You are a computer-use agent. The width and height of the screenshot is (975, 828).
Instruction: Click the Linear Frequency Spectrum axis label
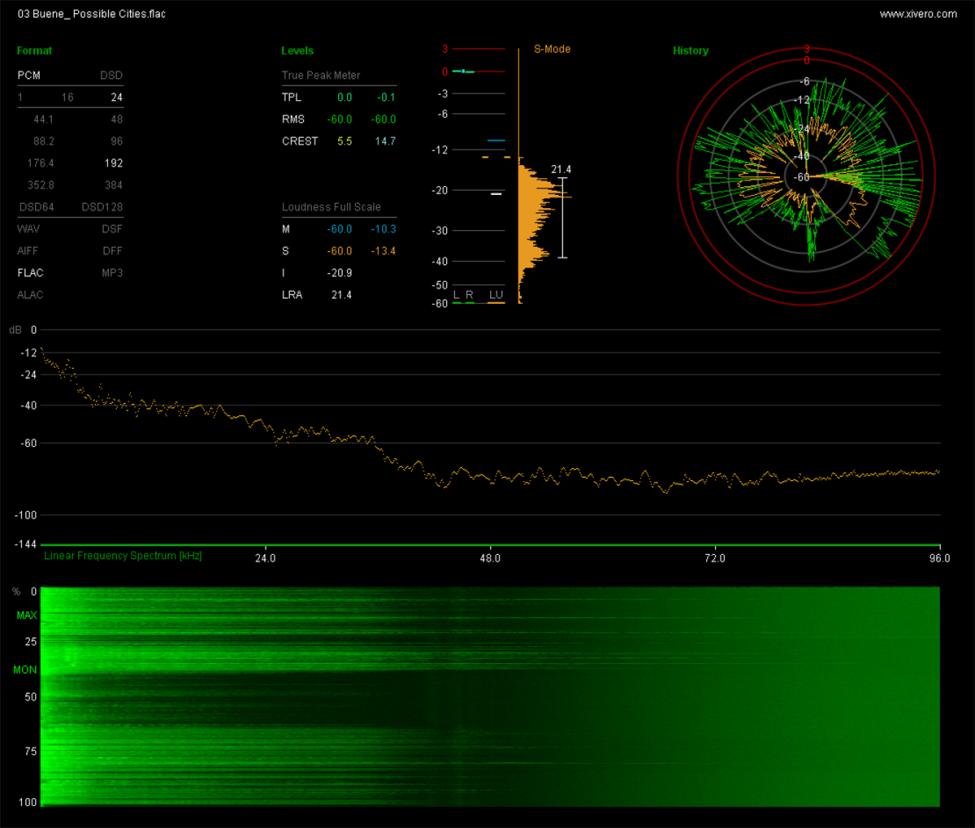pos(123,555)
